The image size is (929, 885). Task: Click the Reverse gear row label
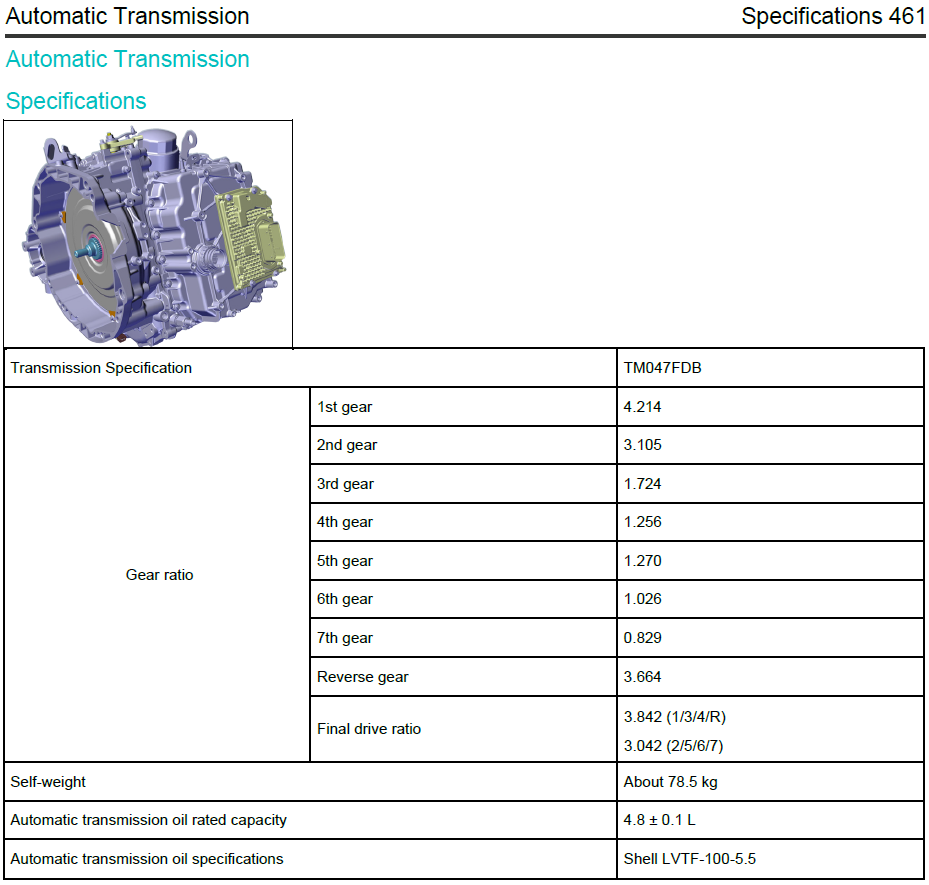tap(363, 677)
